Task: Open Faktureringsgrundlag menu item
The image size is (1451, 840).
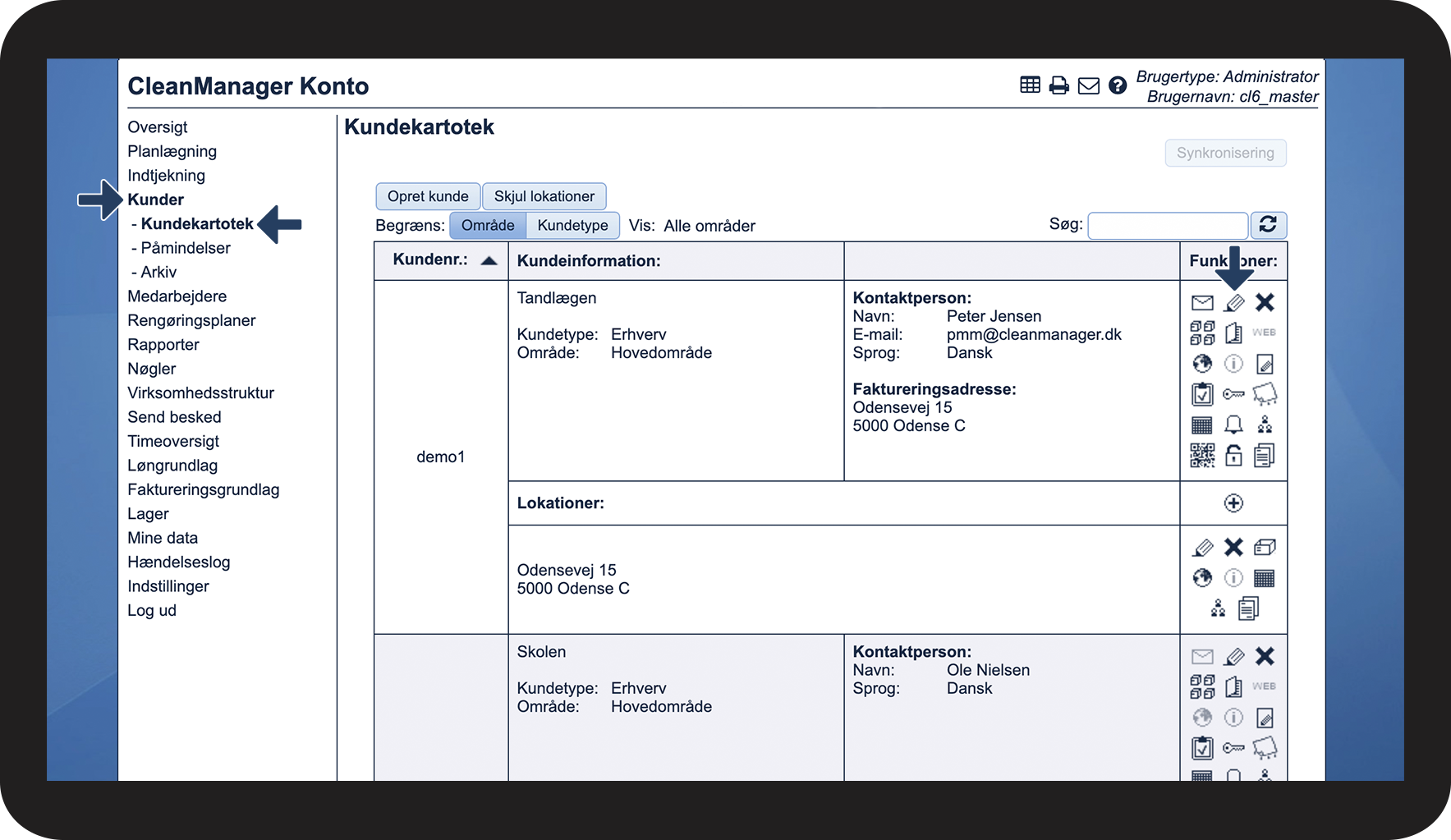Action: [204, 489]
